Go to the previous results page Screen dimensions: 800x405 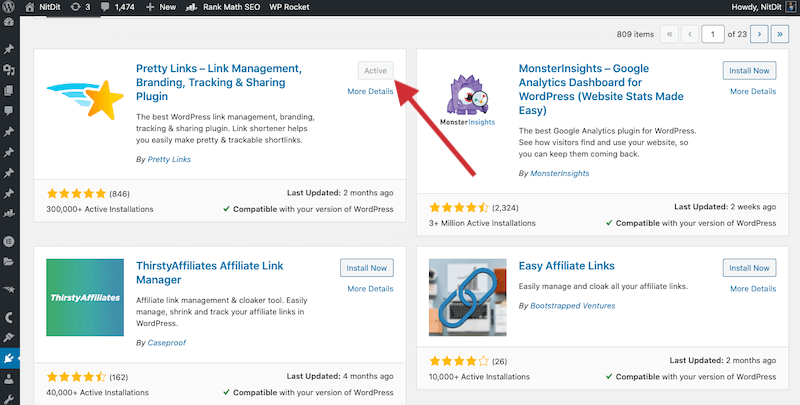tap(690, 34)
